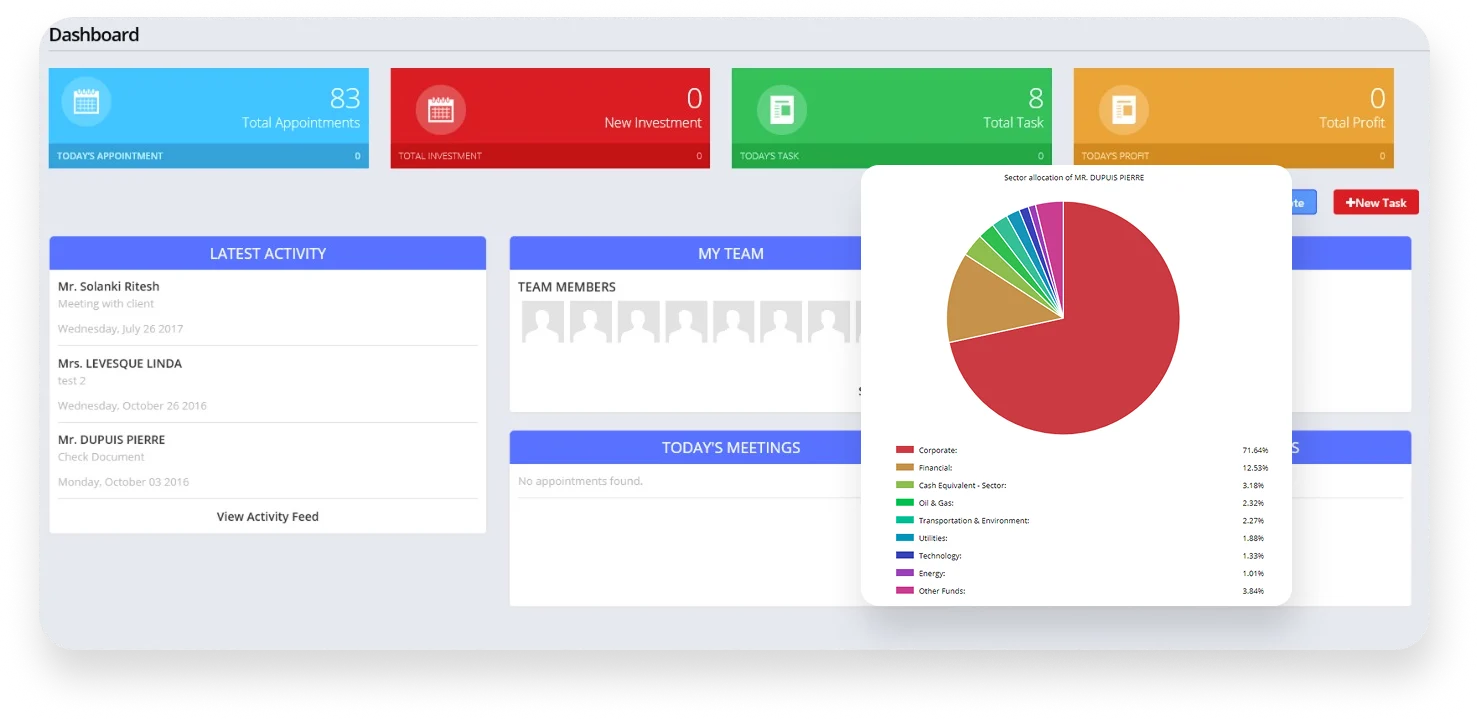
Task: Click the Sector allocation chart title
Action: 1074,178
